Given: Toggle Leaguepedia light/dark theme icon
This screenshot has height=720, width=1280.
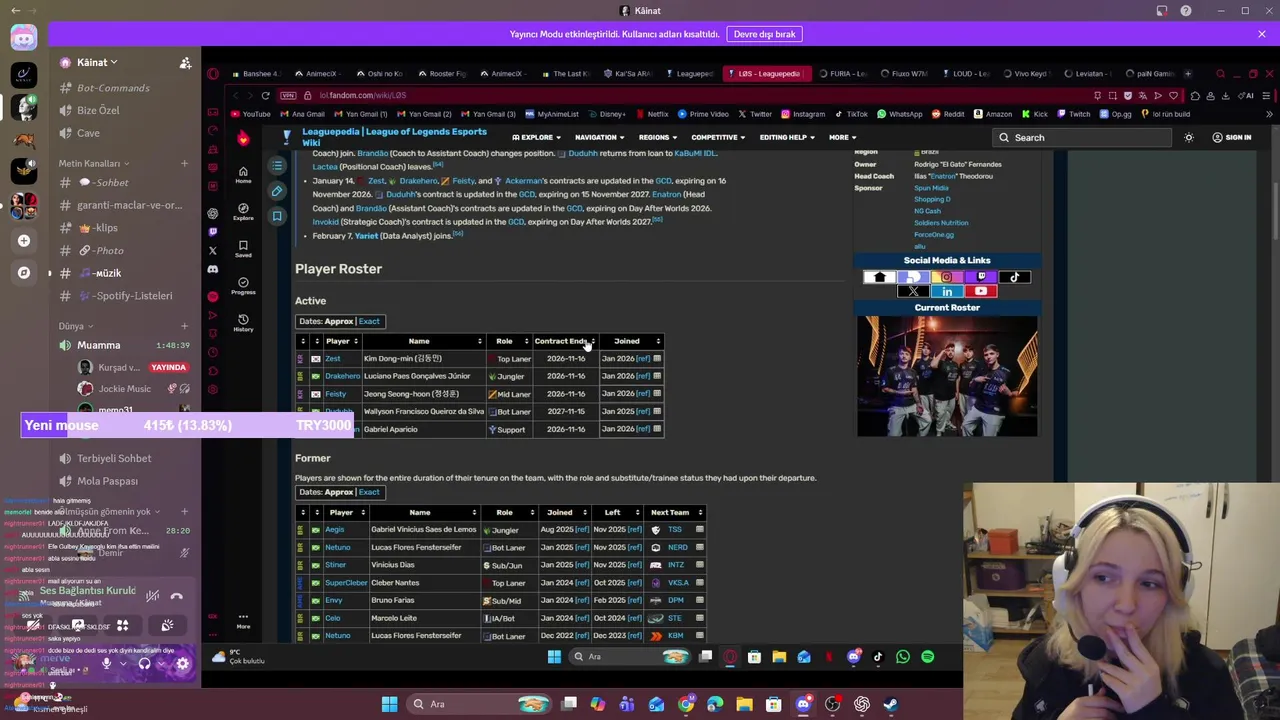Looking at the screenshot, I should click(x=1188, y=137).
